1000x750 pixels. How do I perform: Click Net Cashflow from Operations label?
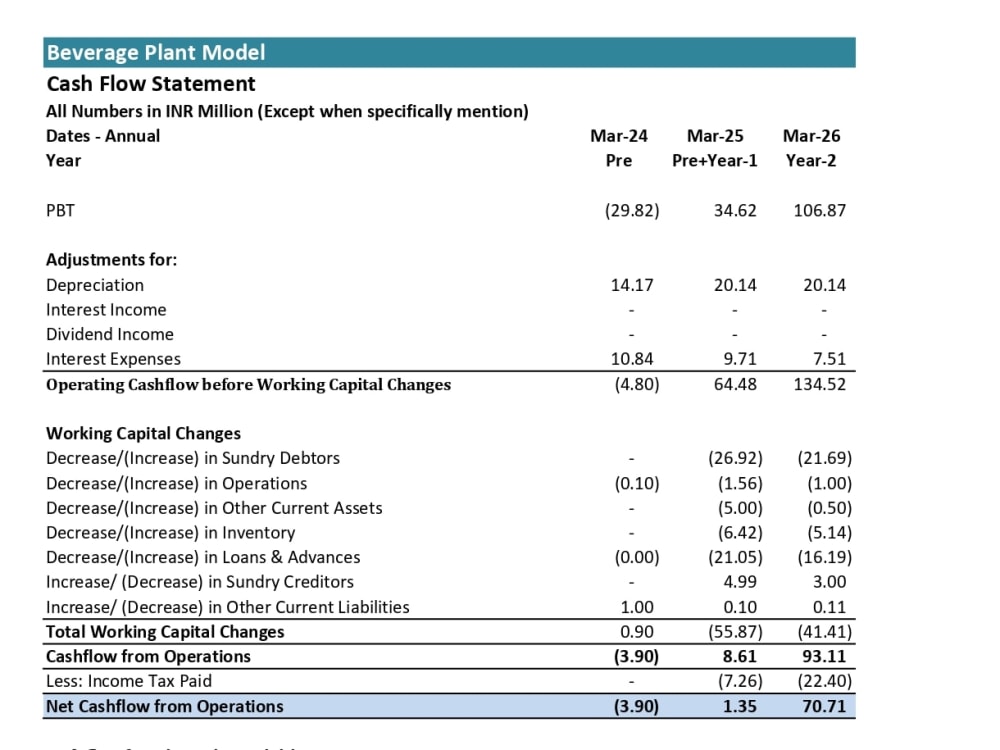[x=165, y=707]
